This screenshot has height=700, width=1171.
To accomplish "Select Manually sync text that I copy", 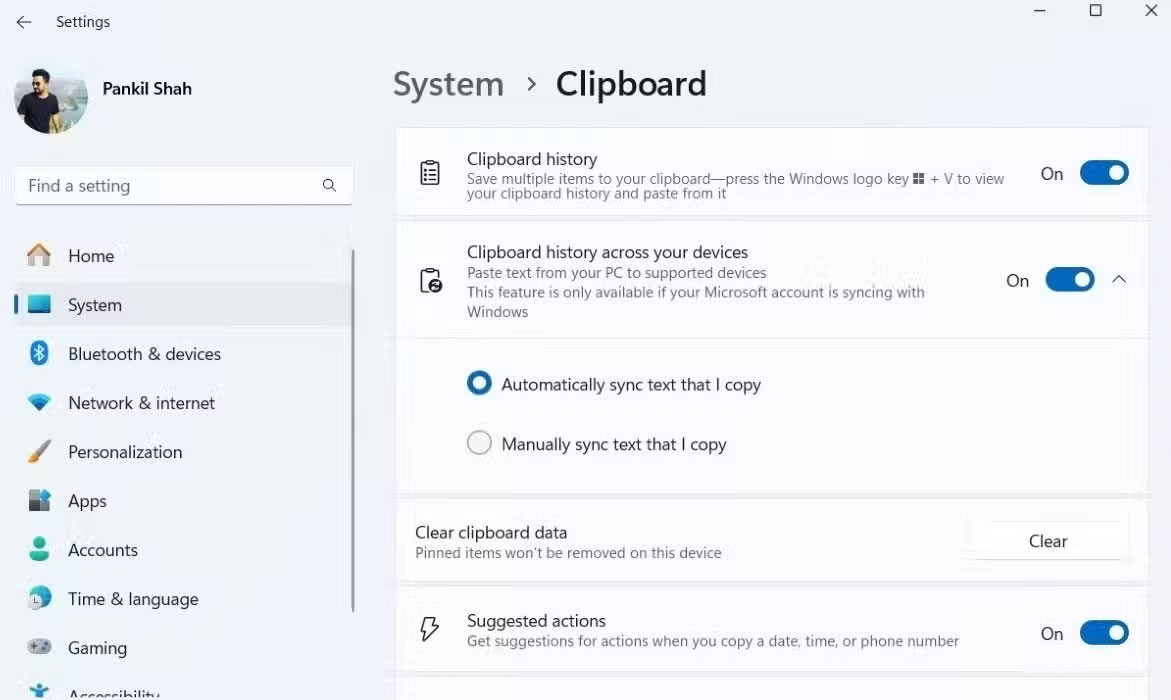I will click(479, 442).
